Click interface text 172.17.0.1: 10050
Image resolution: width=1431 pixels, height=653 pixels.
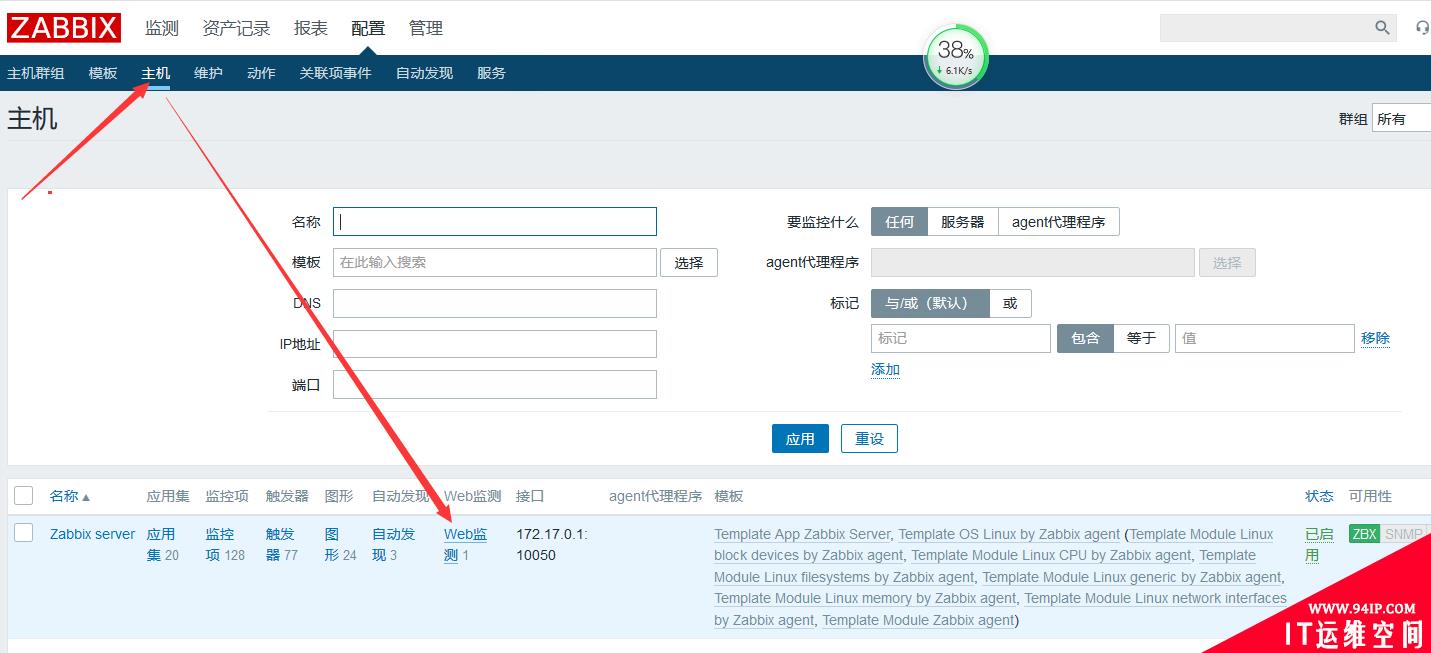click(x=552, y=544)
